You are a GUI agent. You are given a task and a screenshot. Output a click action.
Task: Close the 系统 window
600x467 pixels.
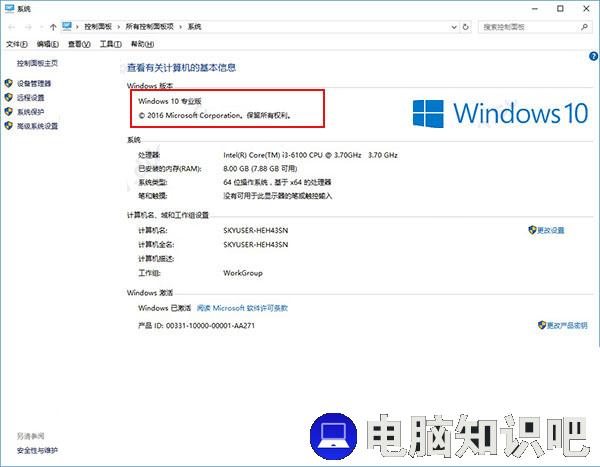586,8
